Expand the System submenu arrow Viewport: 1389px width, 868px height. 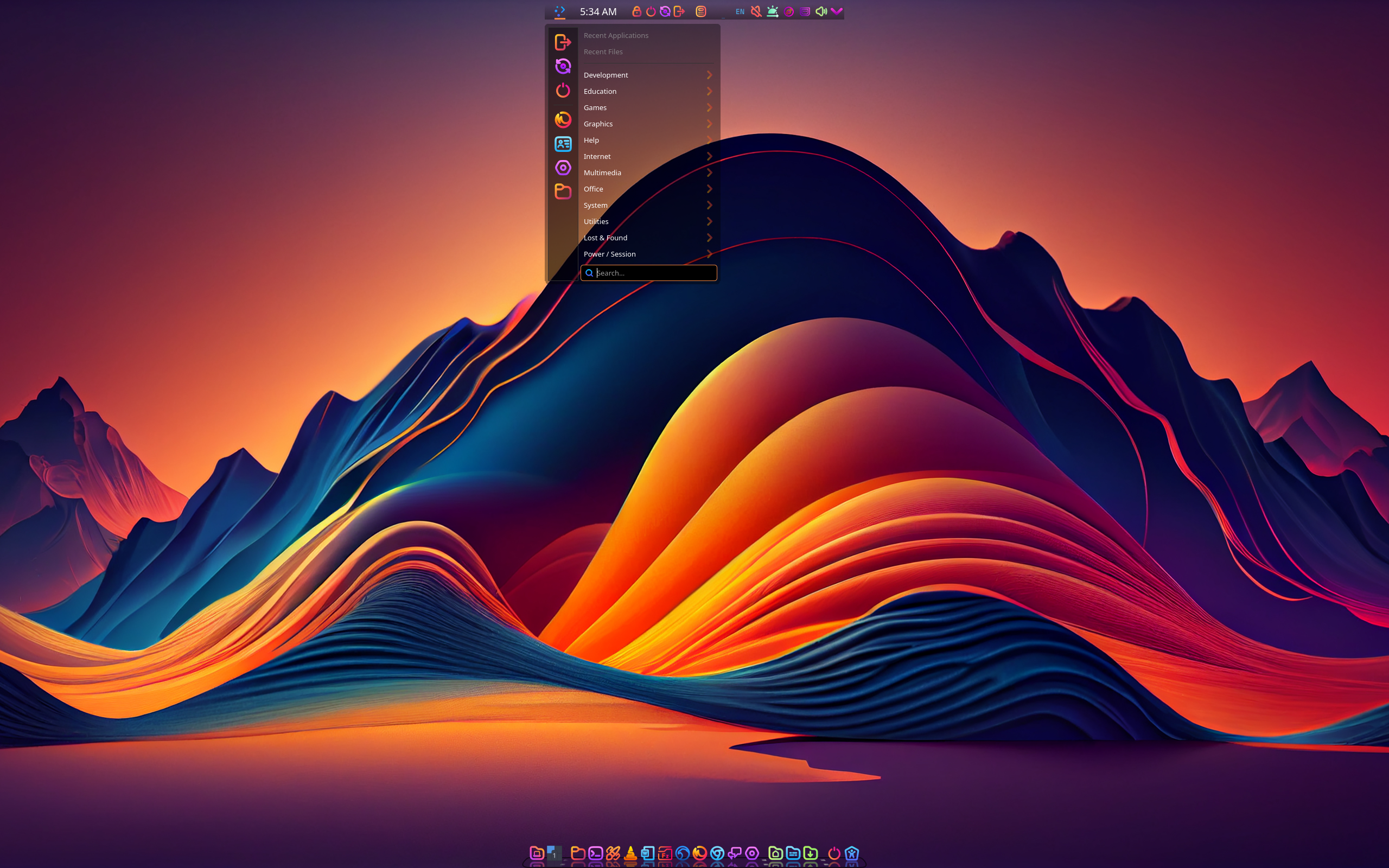(710, 205)
